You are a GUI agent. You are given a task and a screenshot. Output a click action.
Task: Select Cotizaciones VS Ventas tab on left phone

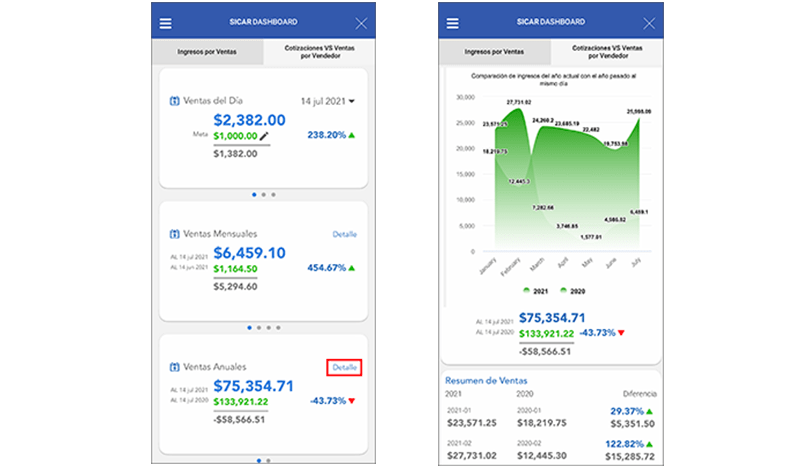coord(319,52)
